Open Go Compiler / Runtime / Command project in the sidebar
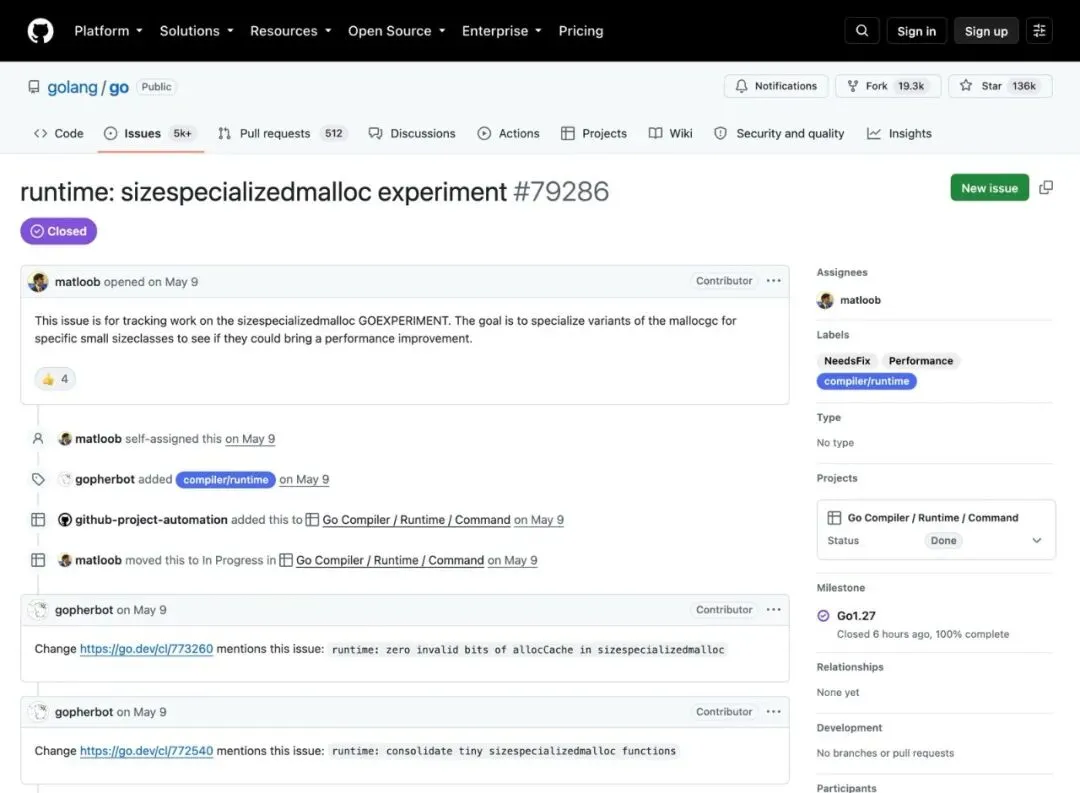Screen dimensions: 1080x793 [933, 517]
